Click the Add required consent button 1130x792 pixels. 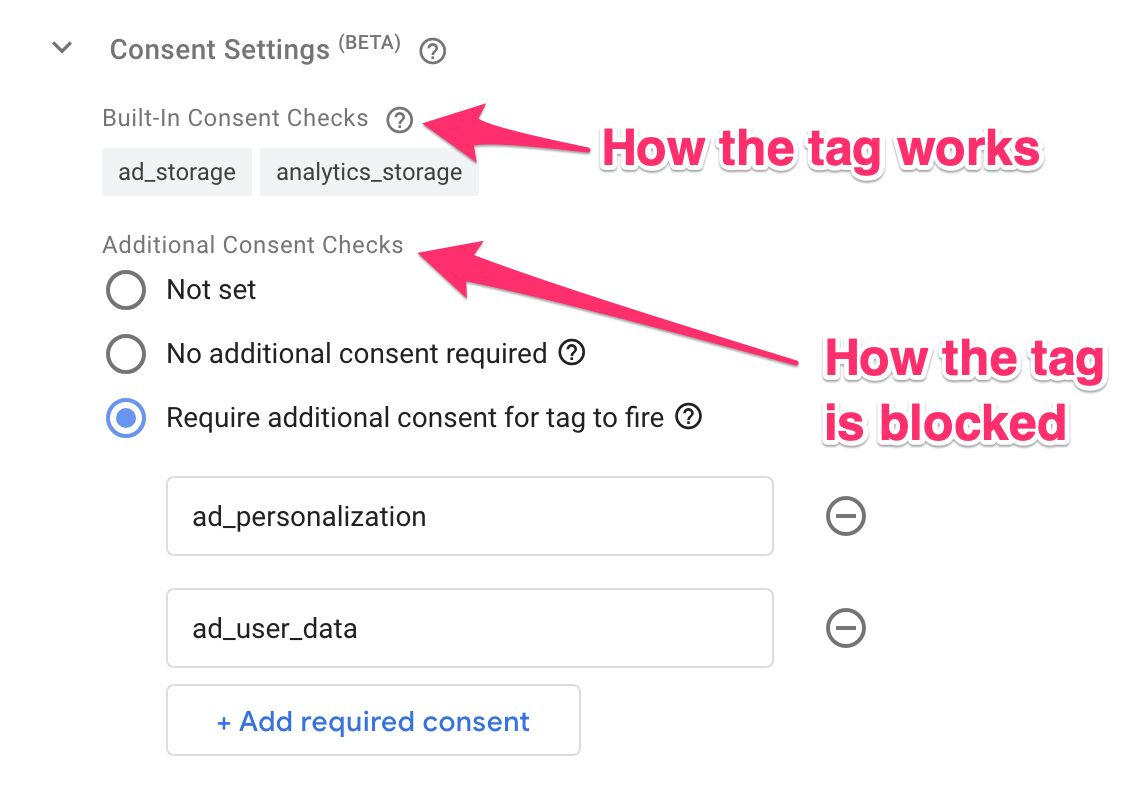(373, 721)
